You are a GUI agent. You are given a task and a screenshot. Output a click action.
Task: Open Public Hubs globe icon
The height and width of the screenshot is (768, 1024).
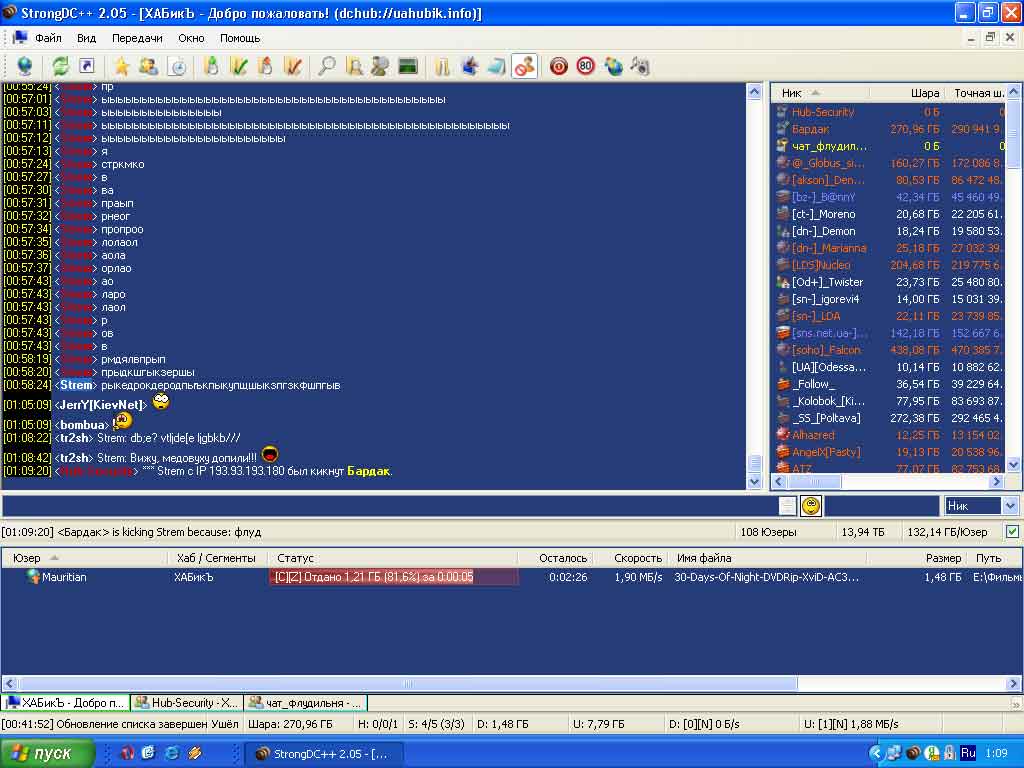pyautogui.click(x=25, y=66)
